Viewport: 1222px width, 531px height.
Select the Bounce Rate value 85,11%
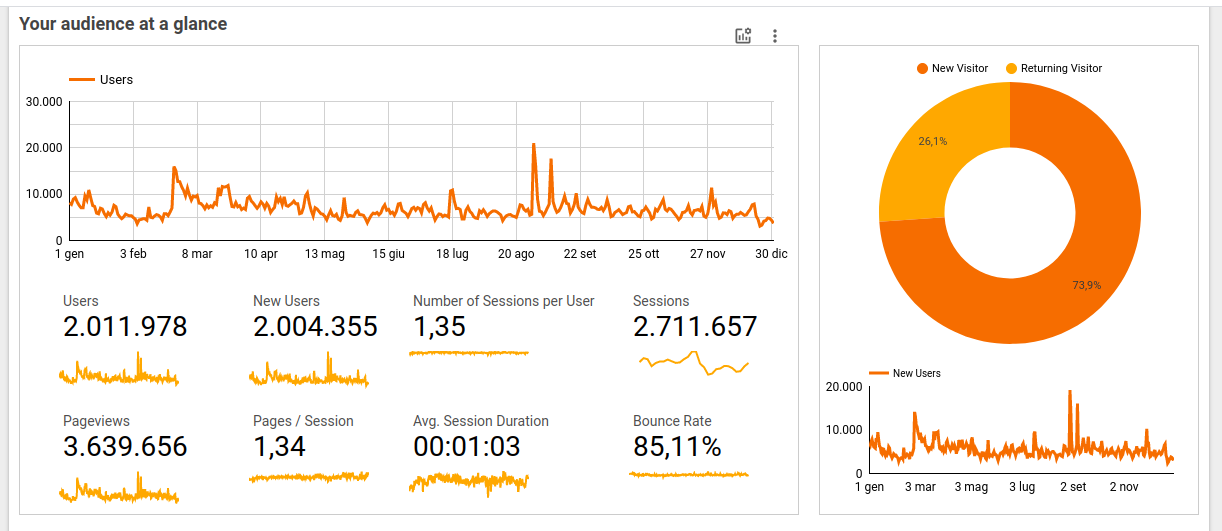coord(677,447)
